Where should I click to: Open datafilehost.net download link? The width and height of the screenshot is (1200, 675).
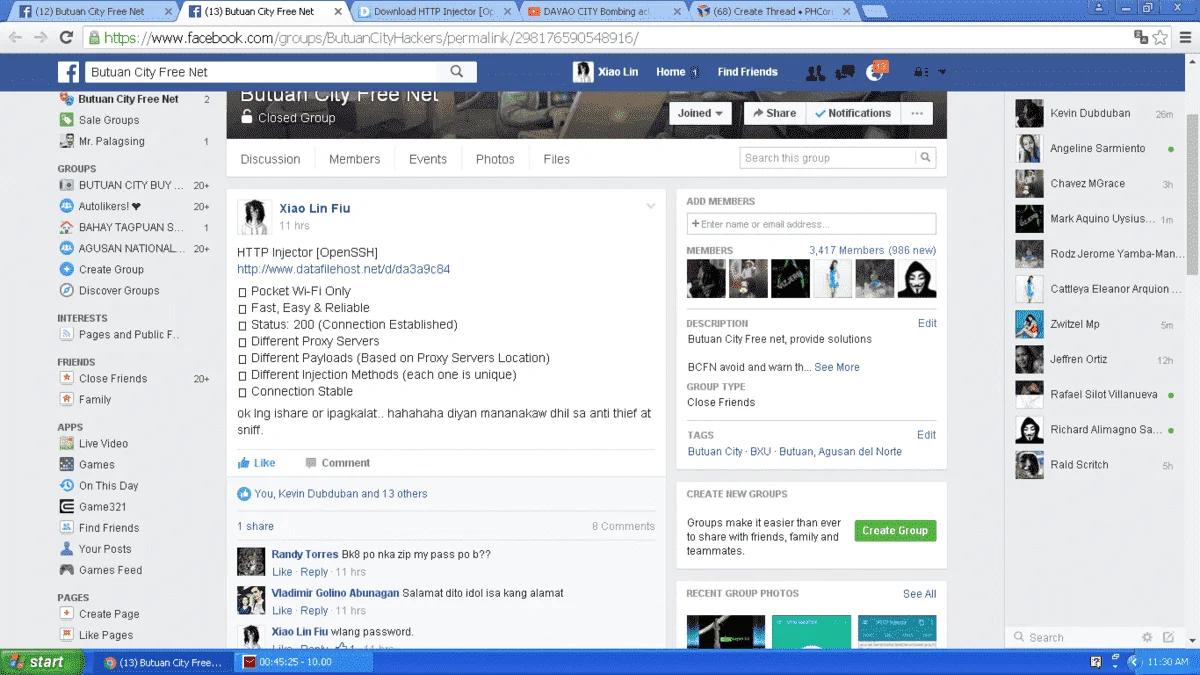(x=343, y=269)
